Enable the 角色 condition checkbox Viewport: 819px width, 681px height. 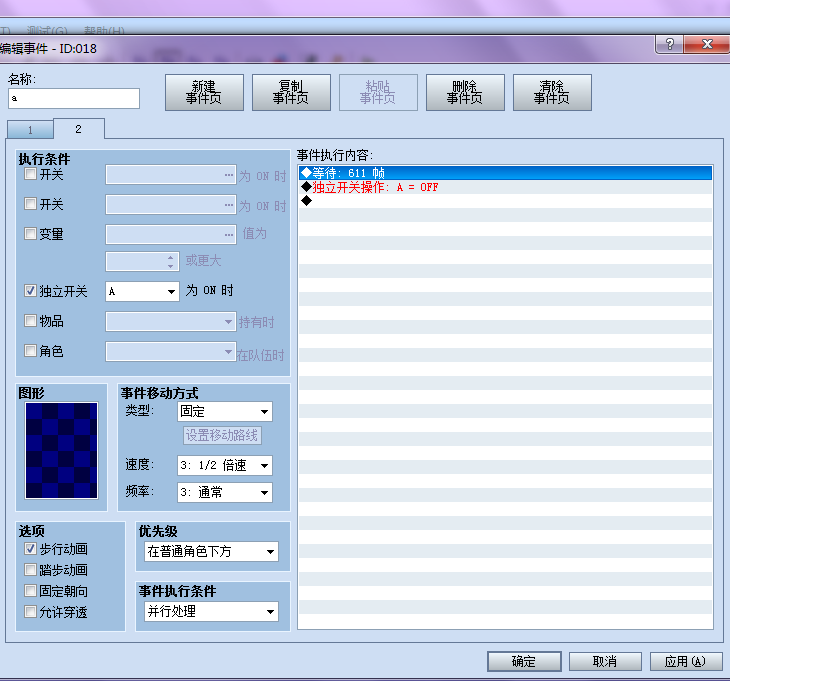[31, 351]
